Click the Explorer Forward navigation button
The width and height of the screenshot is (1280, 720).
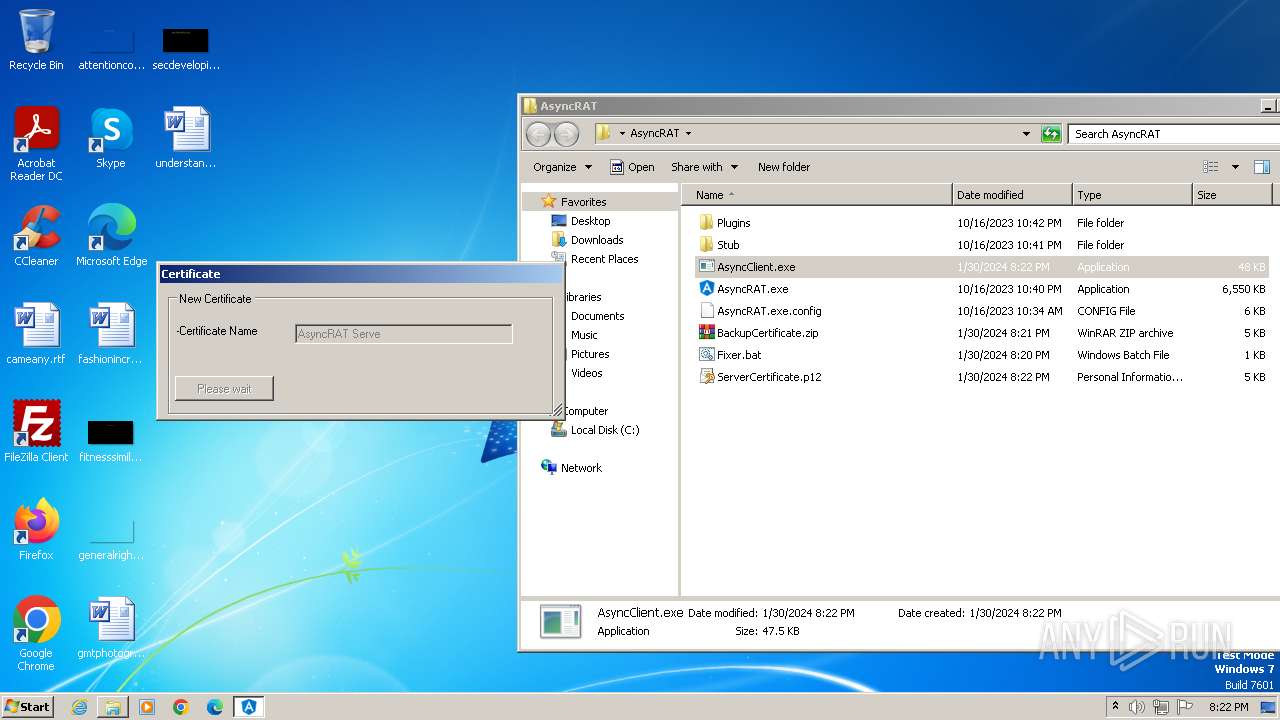566,134
